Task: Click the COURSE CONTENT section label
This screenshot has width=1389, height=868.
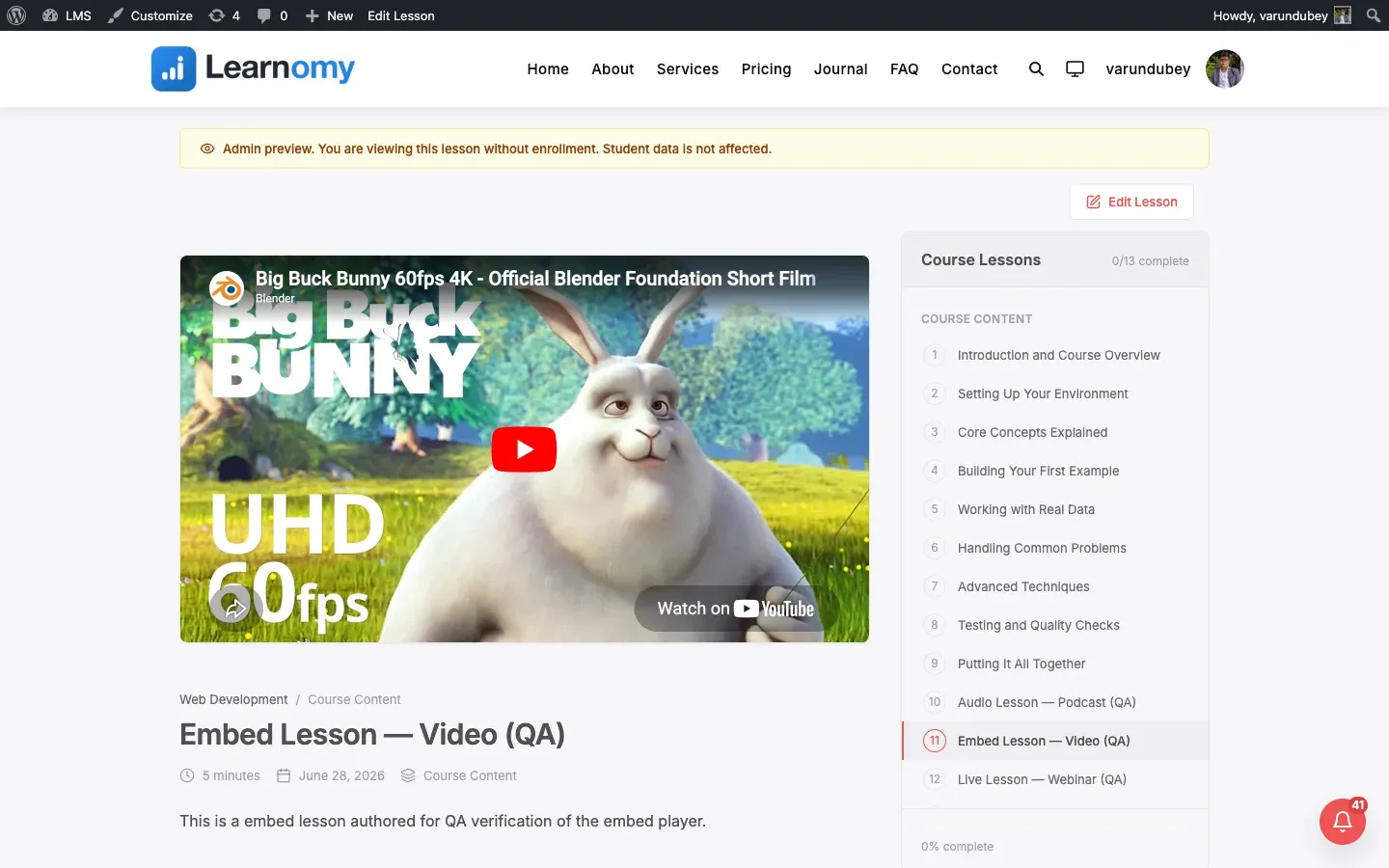Action: click(976, 319)
